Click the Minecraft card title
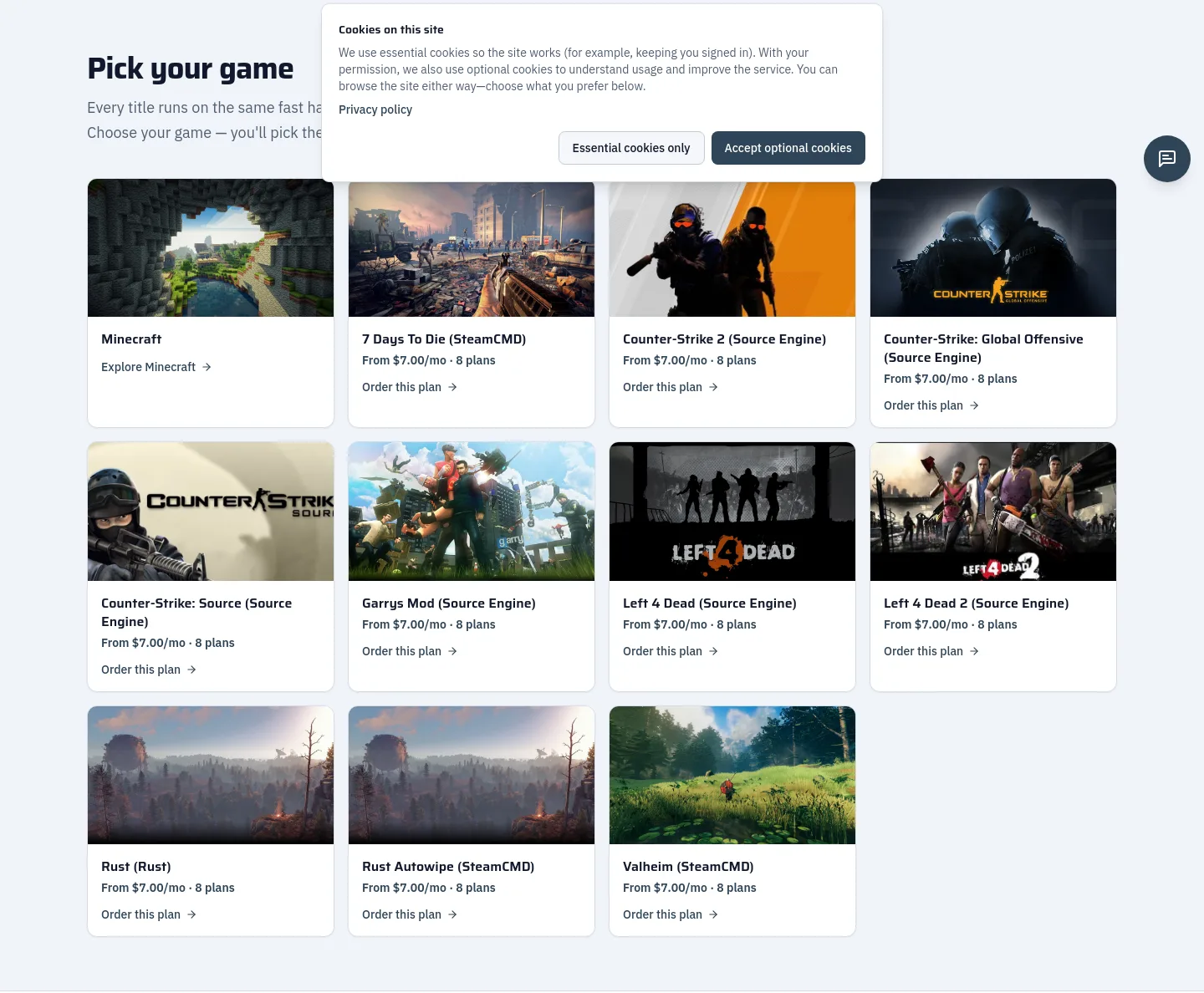Viewport: 1204px width, 993px height. point(131,339)
